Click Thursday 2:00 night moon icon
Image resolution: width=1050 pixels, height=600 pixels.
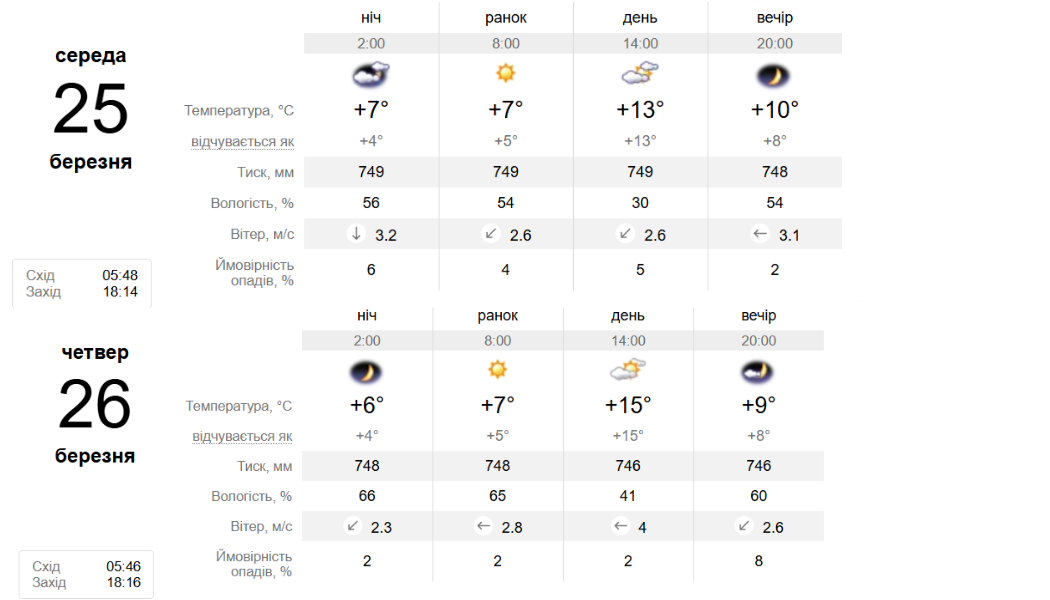(x=366, y=372)
